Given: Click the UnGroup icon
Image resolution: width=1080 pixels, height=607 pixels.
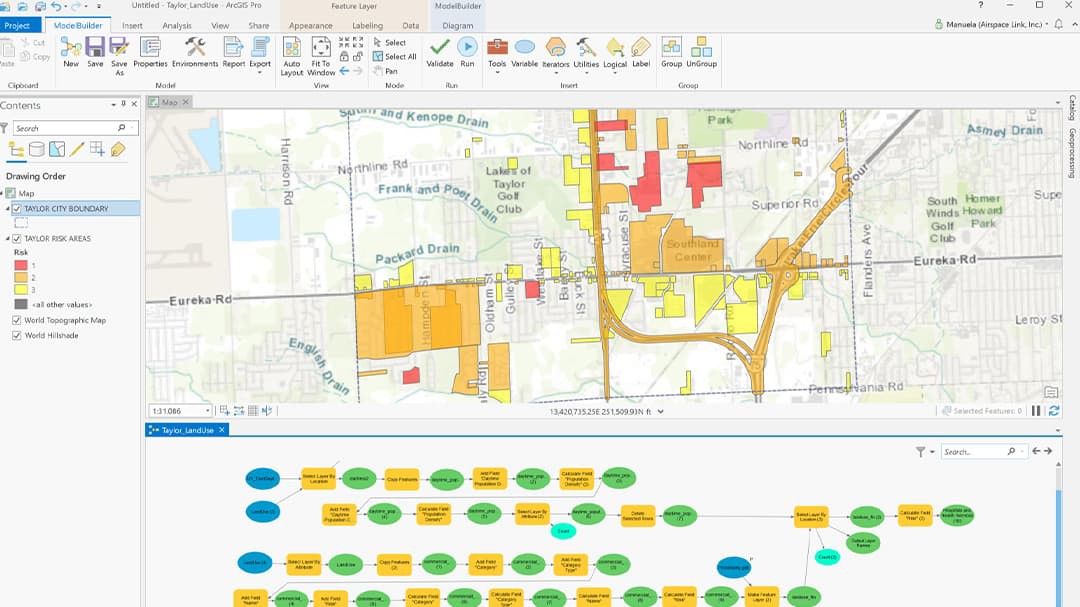Looking at the screenshot, I should 701,52.
